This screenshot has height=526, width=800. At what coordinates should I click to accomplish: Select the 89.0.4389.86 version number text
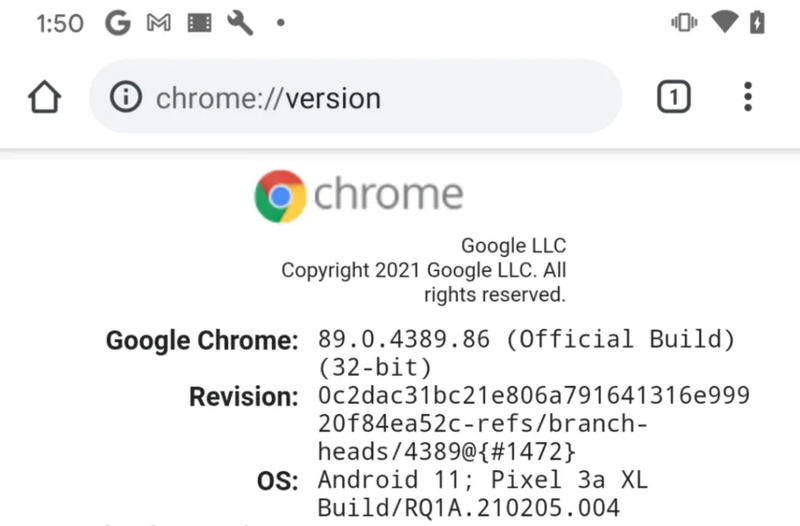404,339
